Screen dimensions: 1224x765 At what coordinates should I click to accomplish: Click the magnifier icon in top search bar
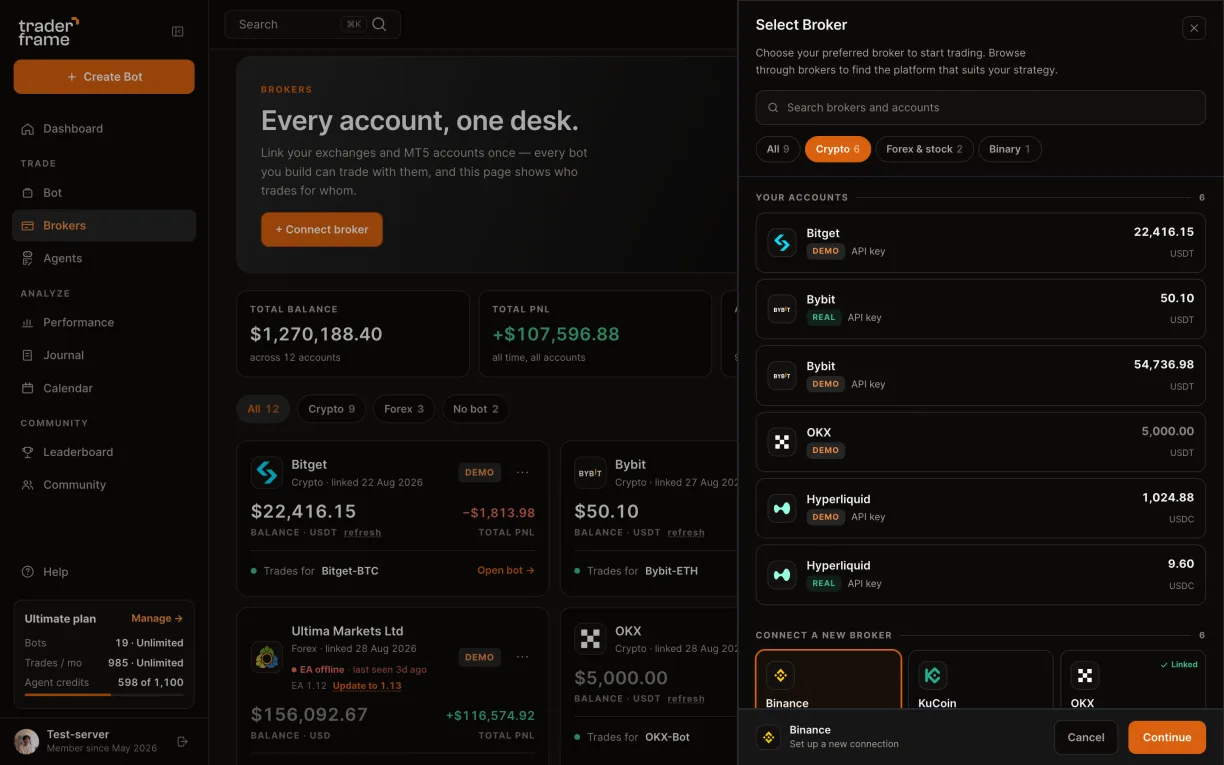(x=379, y=24)
